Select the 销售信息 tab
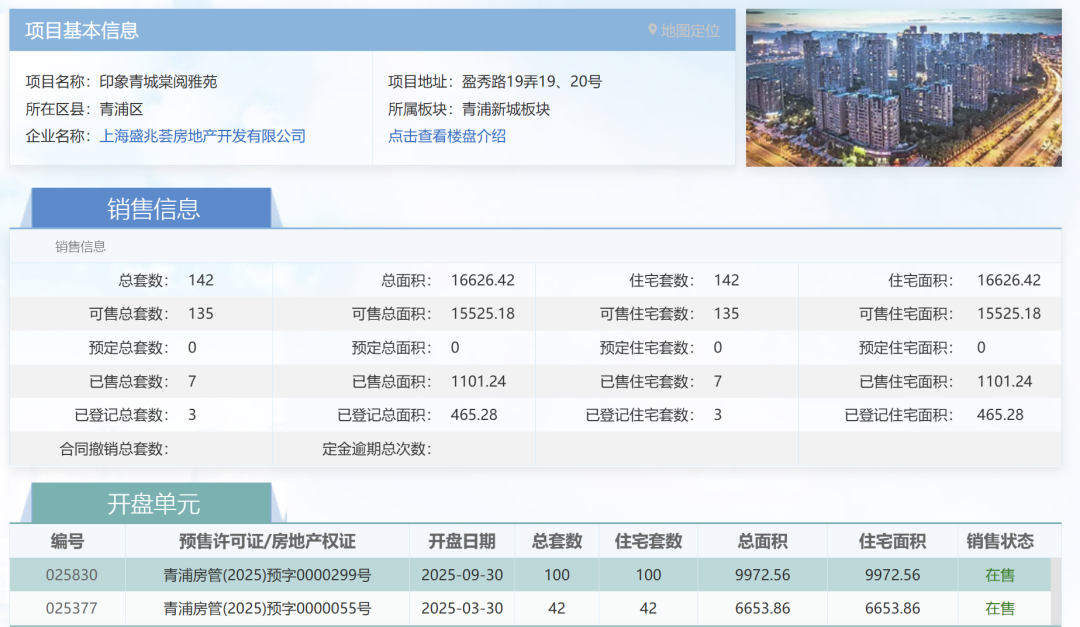 point(152,208)
